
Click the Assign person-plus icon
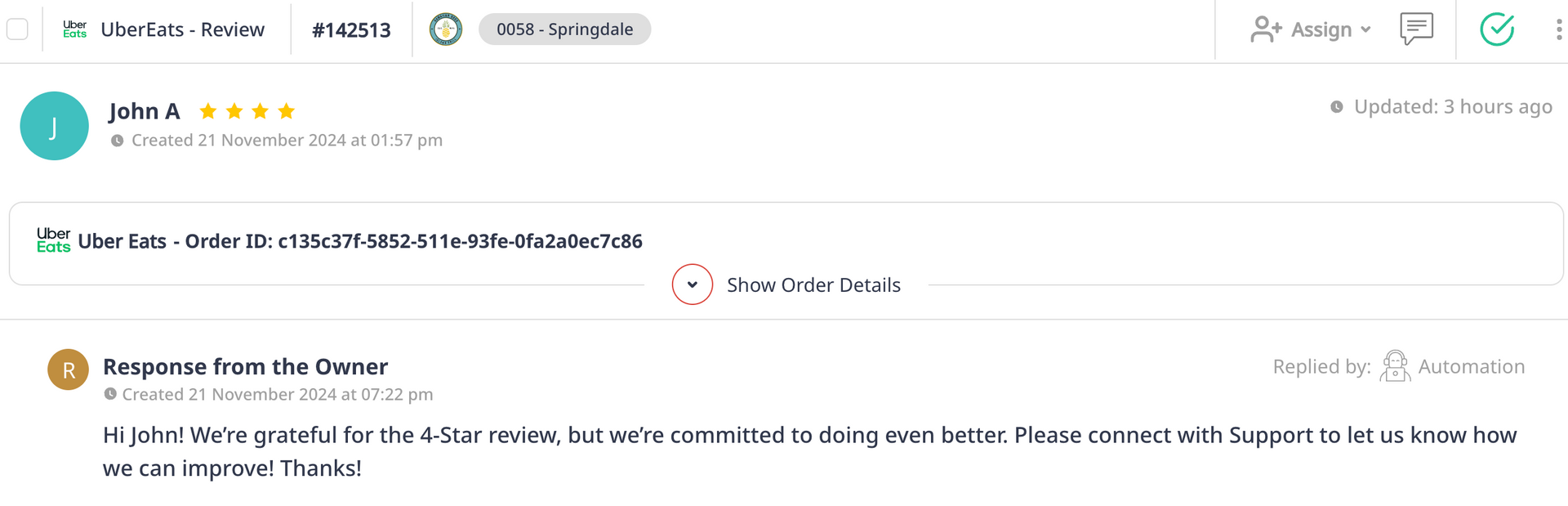[1266, 29]
